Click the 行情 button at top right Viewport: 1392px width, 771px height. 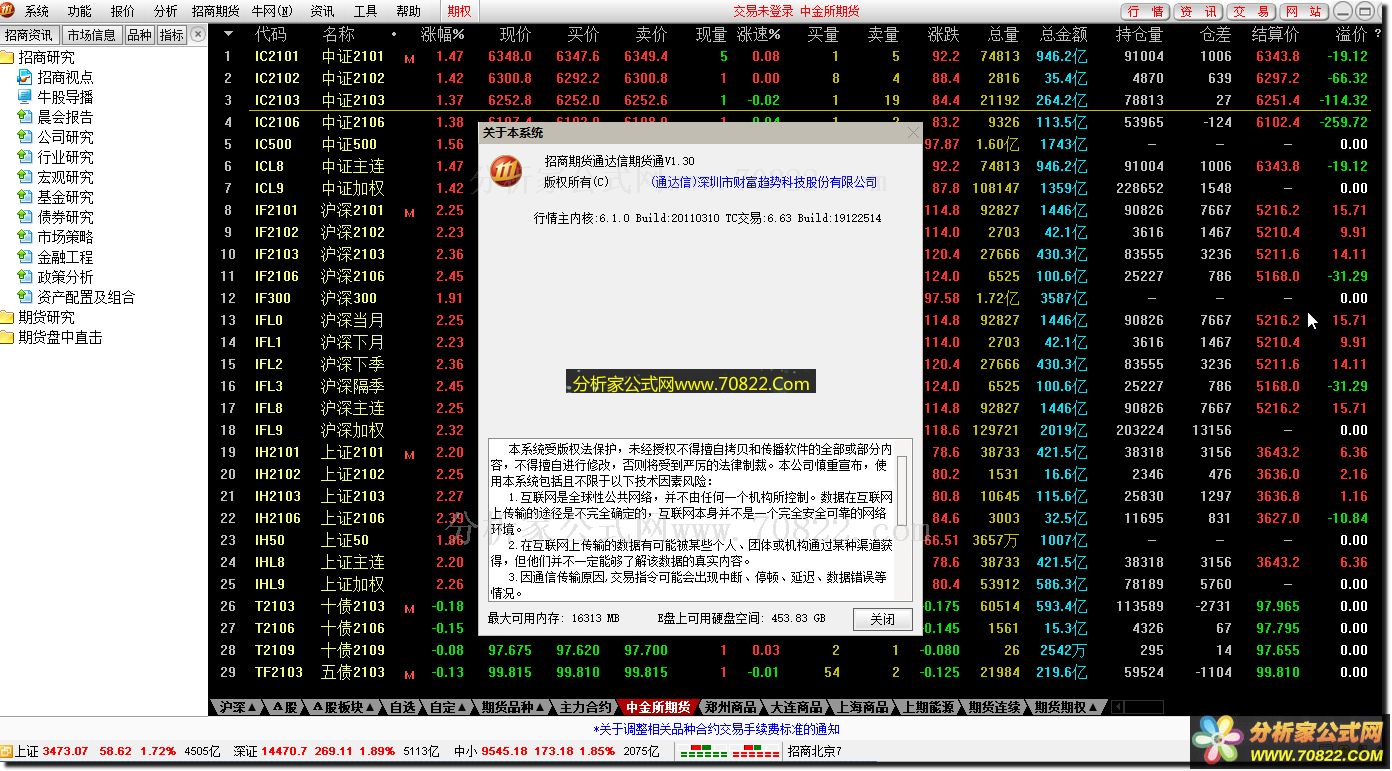coord(1145,12)
